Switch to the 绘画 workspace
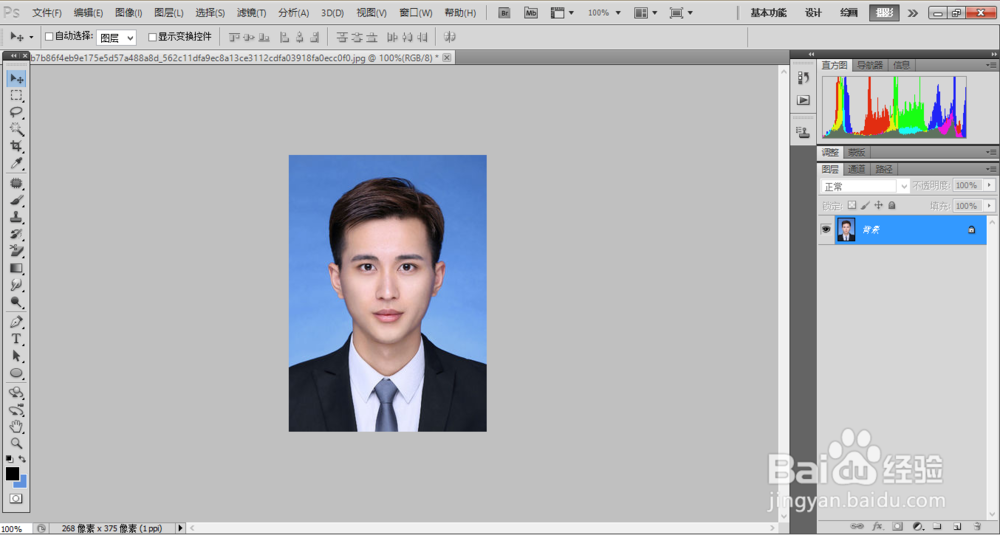The height and width of the screenshot is (535, 1000). (x=849, y=13)
